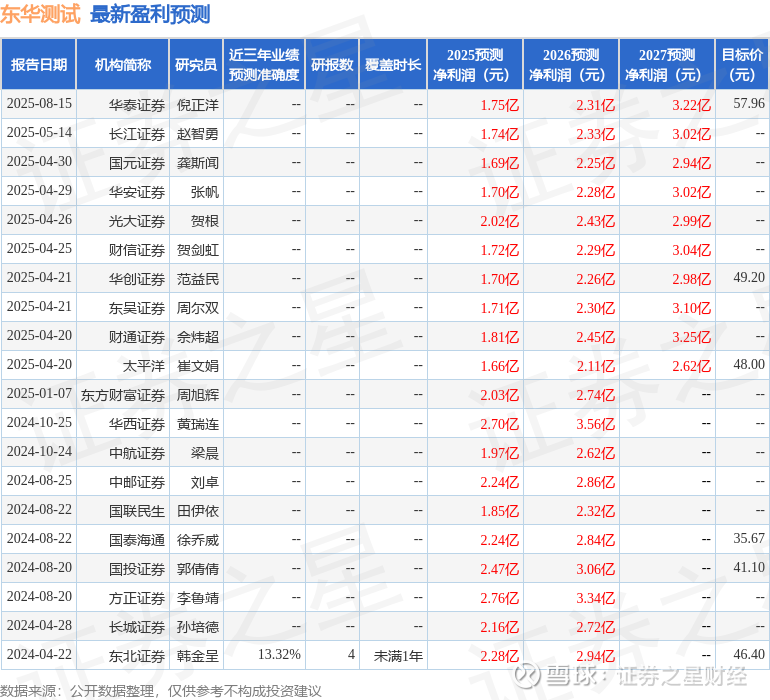
Task: Select the date 2024-08-25
Action: 39,480
